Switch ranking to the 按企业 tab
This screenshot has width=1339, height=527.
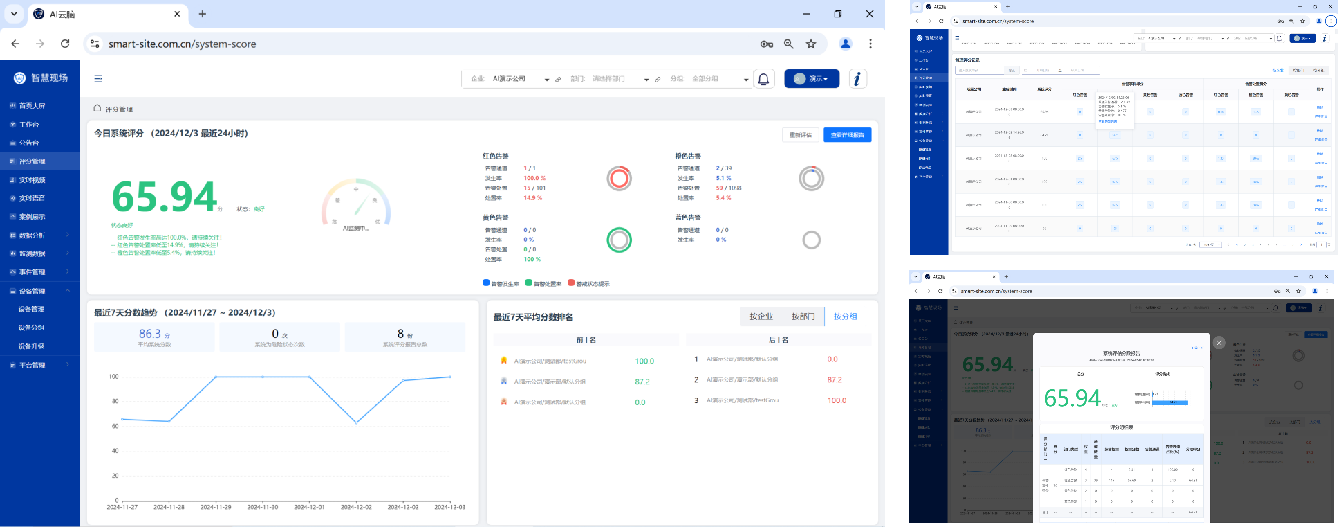pos(762,317)
